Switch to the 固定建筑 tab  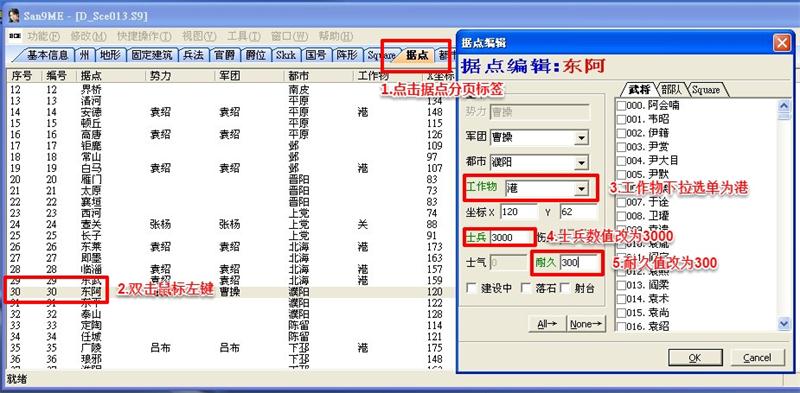(x=152, y=55)
